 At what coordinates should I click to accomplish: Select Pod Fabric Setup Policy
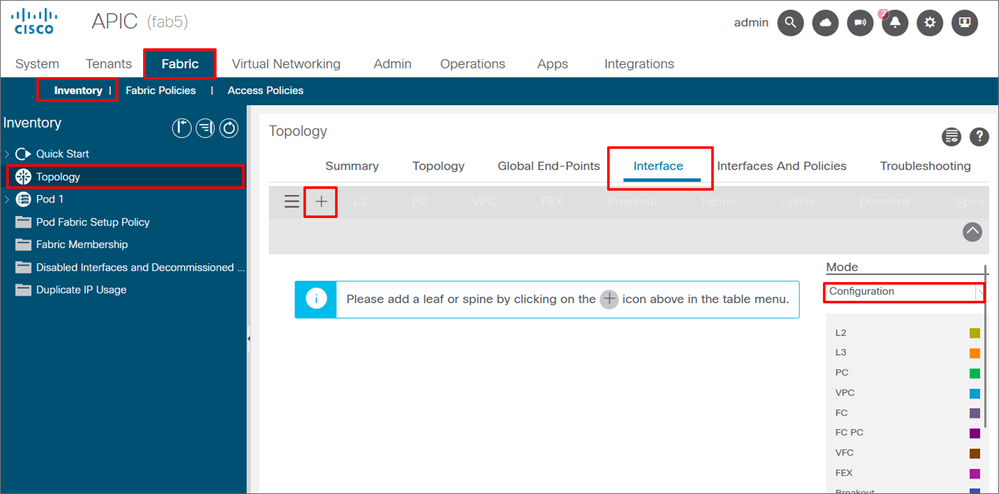tap(93, 222)
